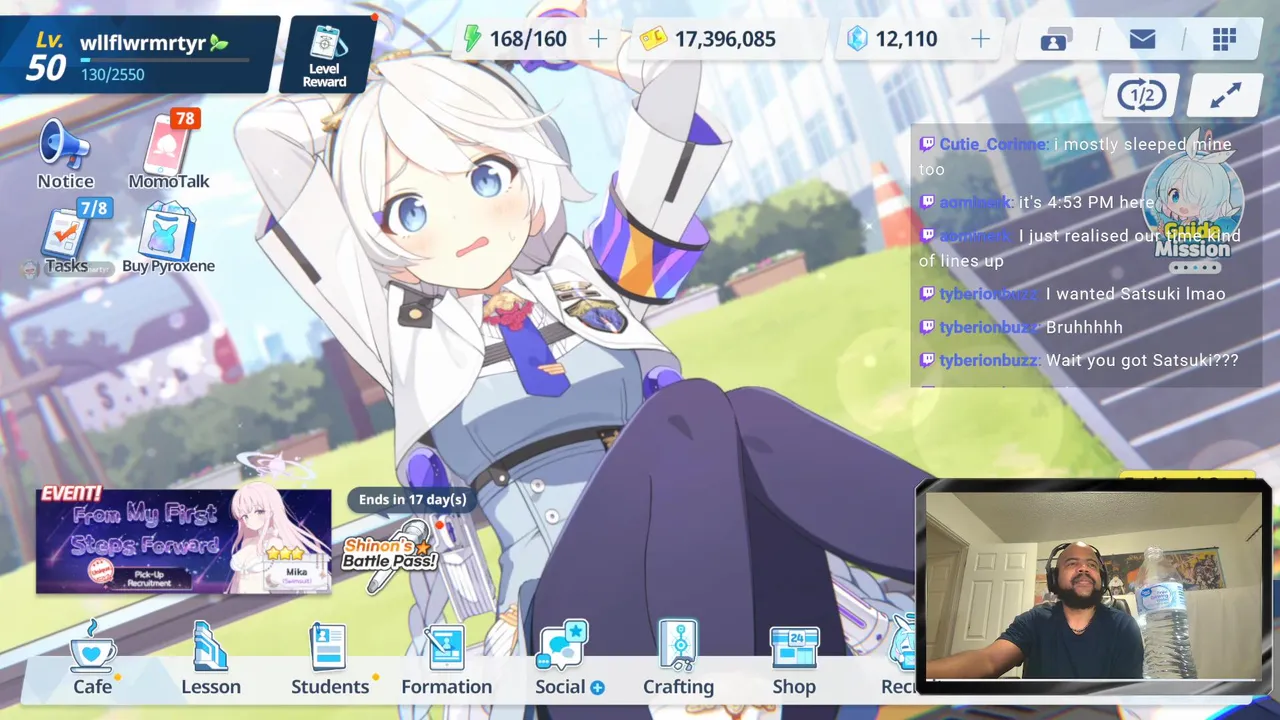The width and height of the screenshot is (1280, 720).
Task: Click the "I wanted Satsuki lmao" message
Action: pos(1135,294)
